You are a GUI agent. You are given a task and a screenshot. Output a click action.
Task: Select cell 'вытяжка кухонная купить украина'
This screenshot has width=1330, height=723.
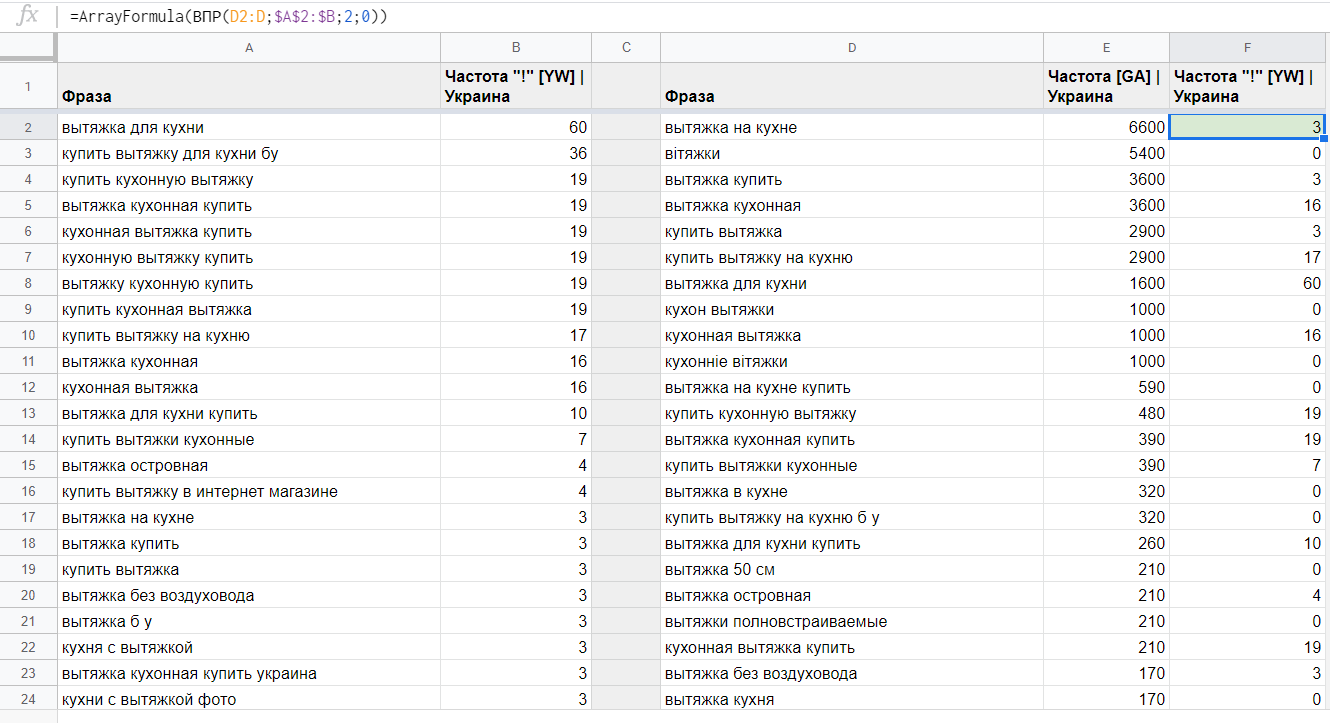(x=249, y=674)
